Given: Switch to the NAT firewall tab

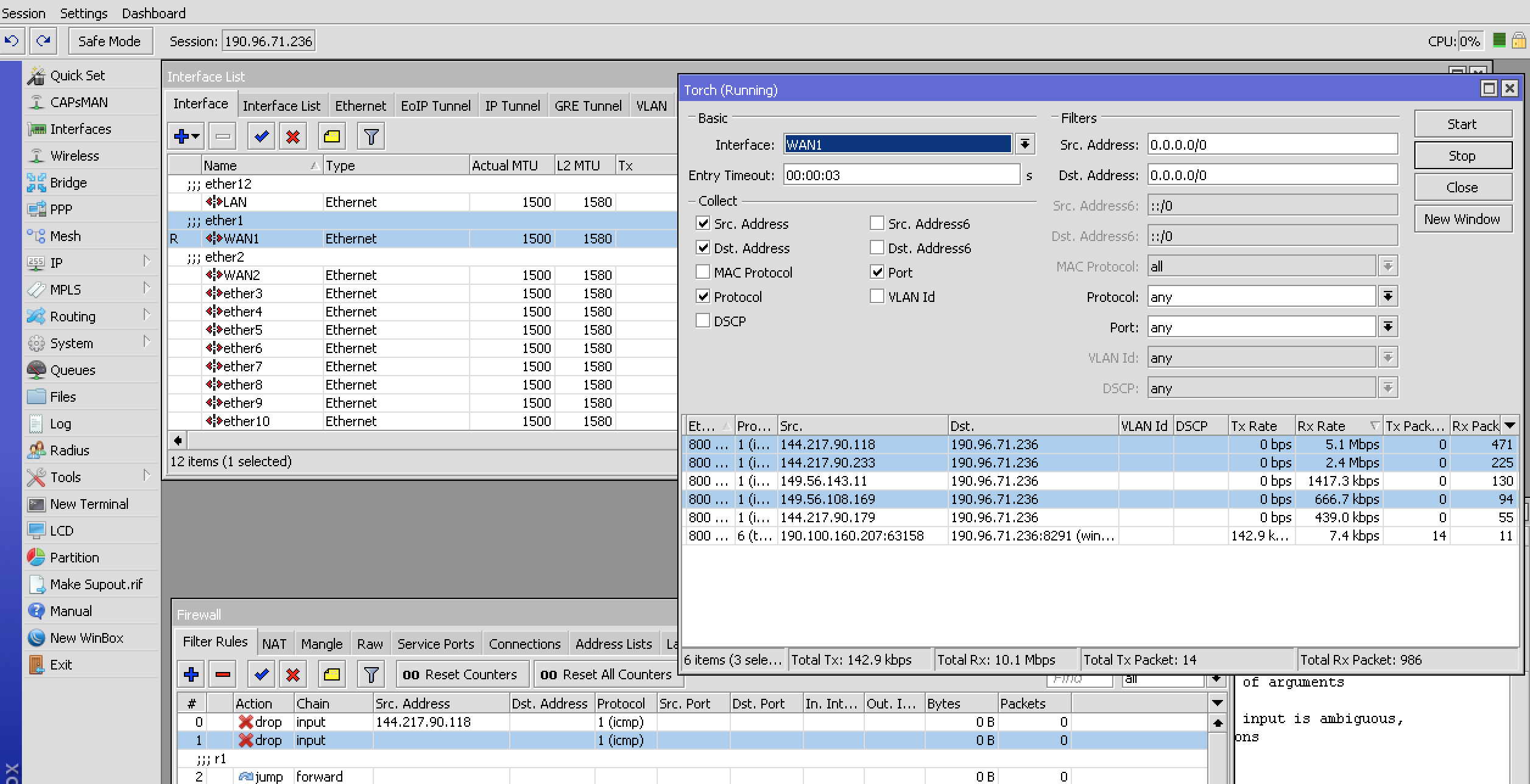Looking at the screenshot, I should (x=274, y=644).
